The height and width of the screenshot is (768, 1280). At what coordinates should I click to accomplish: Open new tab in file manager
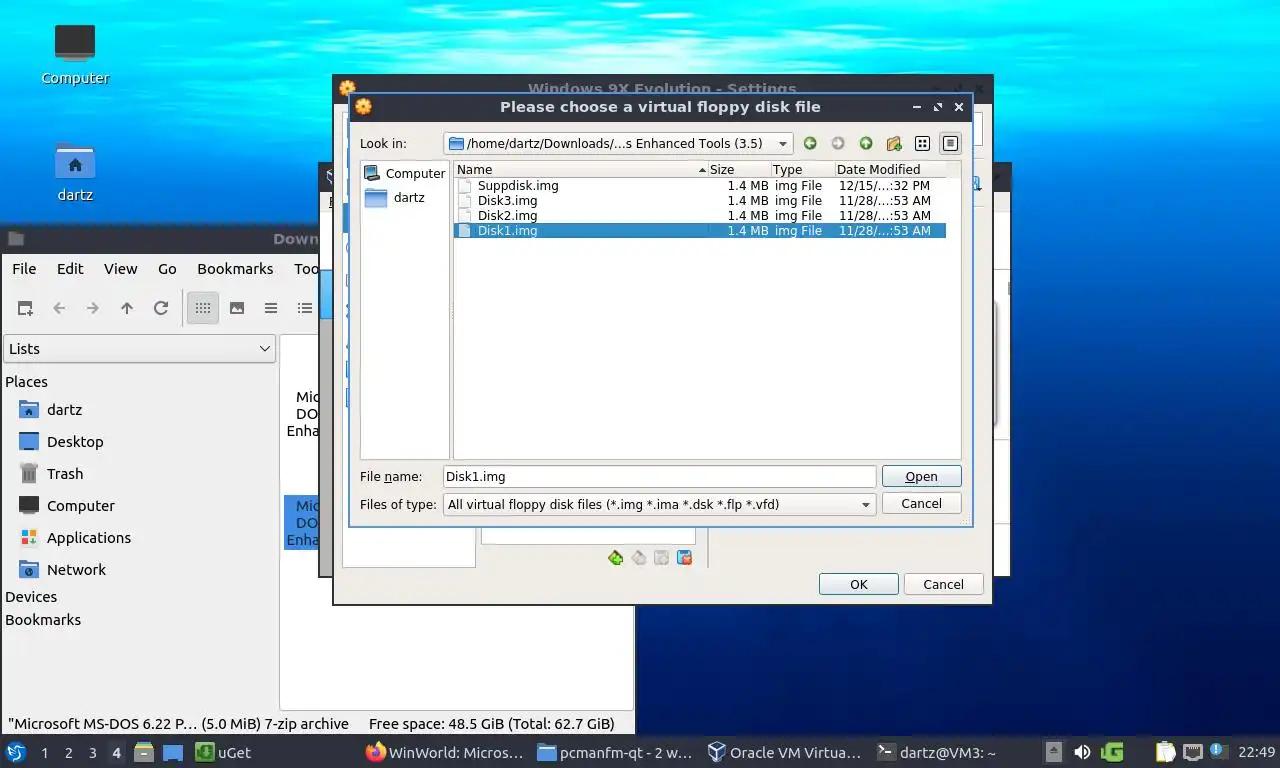pyautogui.click(x=25, y=308)
